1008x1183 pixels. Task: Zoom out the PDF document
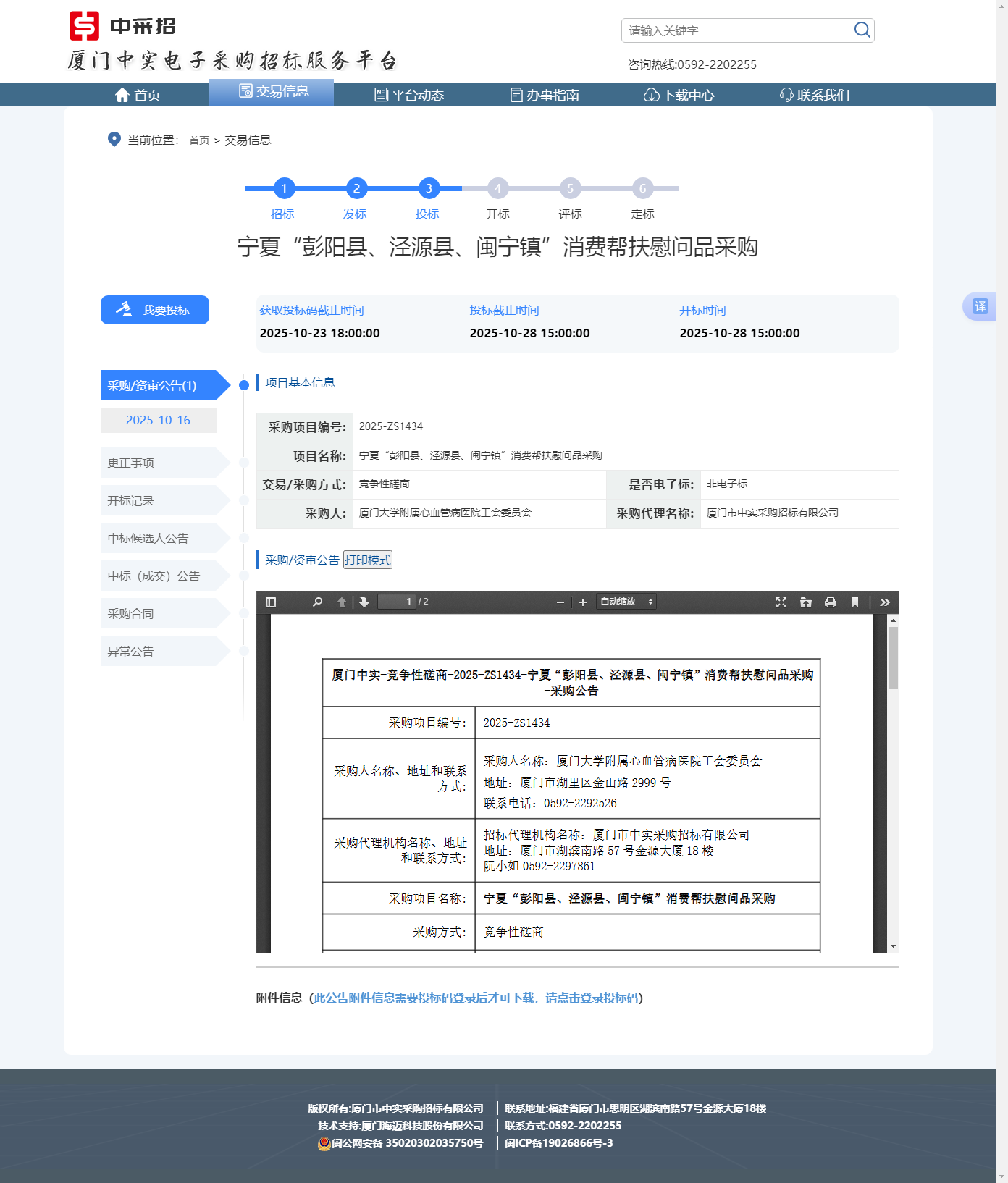tap(560, 602)
